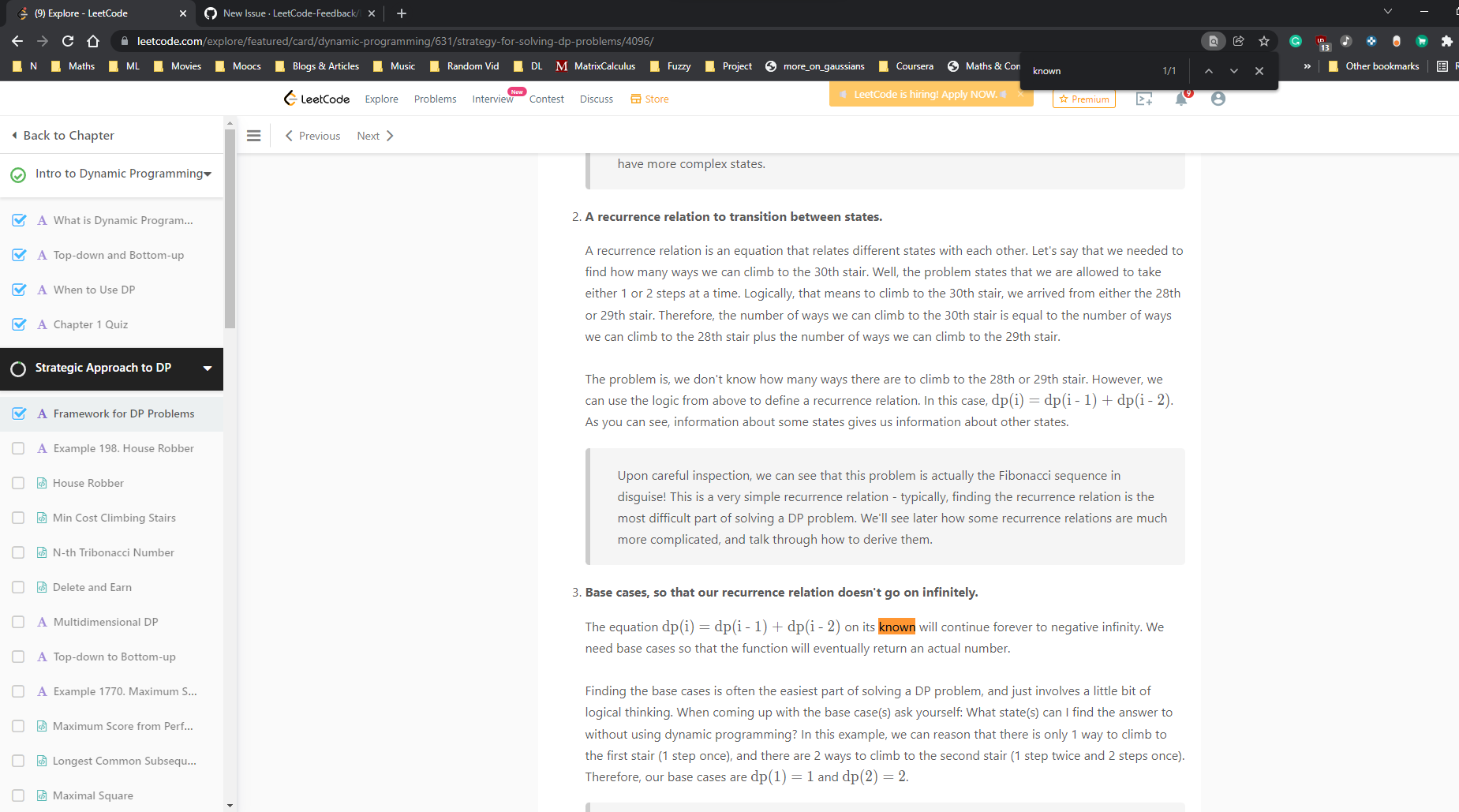1459x812 pixels.
Task: Click the LeetCode logo in header
Action: click(316, 99)
